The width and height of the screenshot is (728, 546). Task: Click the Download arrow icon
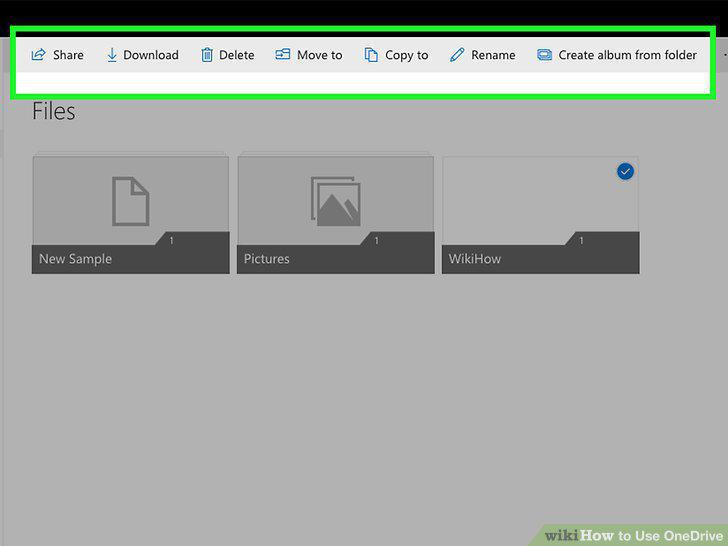(111, 55)
